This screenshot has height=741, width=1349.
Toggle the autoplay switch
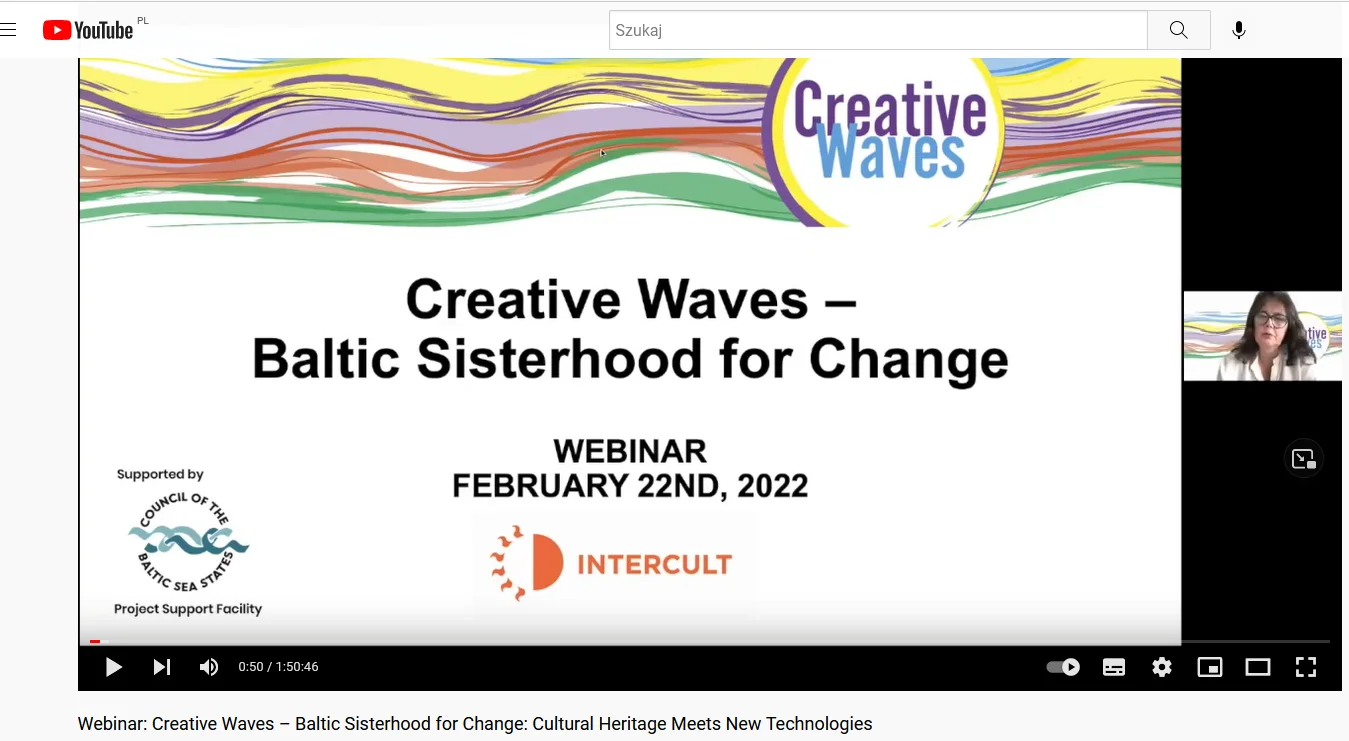(1063, 667)
